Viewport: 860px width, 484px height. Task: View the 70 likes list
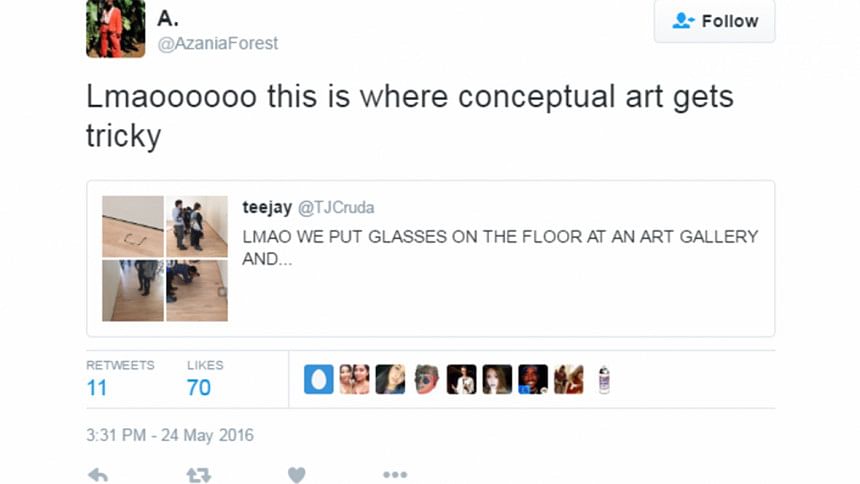coord(199,387)
